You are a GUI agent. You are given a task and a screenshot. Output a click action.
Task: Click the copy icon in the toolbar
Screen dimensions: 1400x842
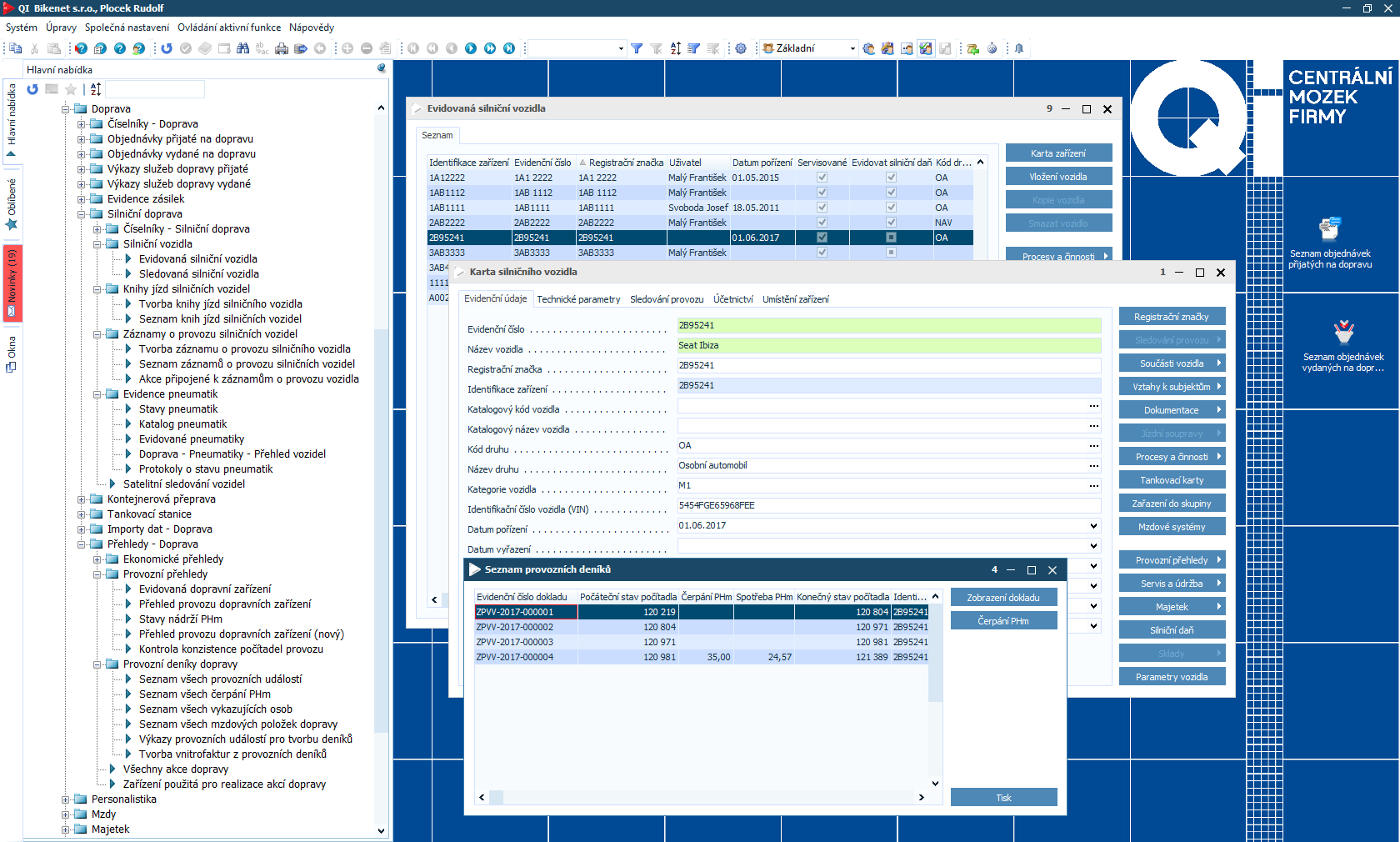[15, 48]
